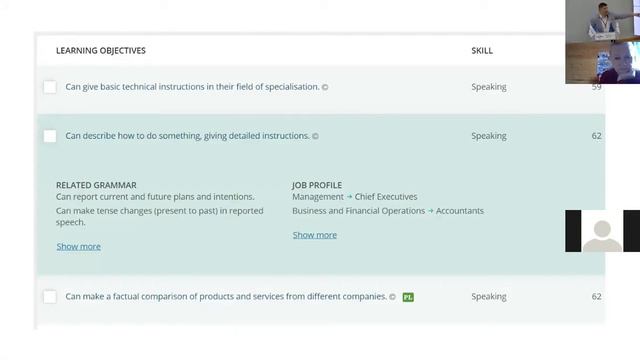Tick the 'describe how to do something' checkbox

(50, 136)
